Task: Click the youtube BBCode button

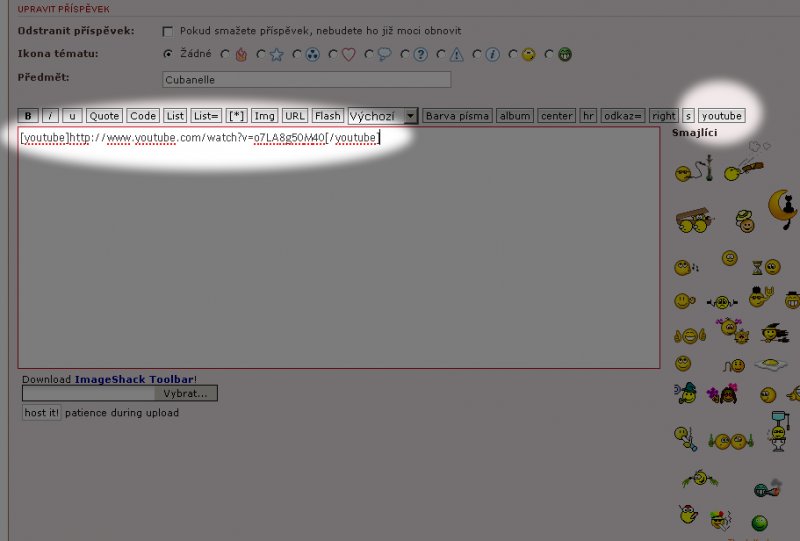Action: (721, 116)
